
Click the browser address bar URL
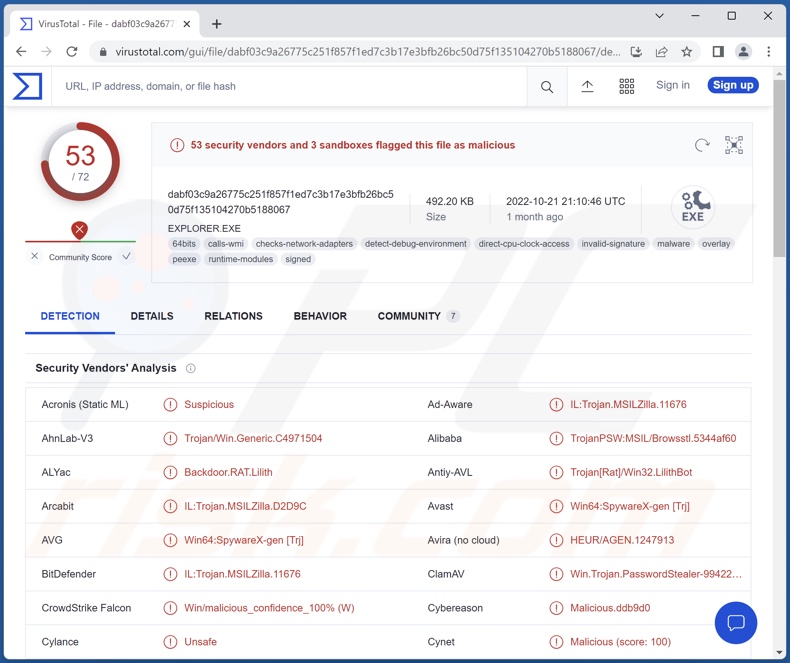367,52
